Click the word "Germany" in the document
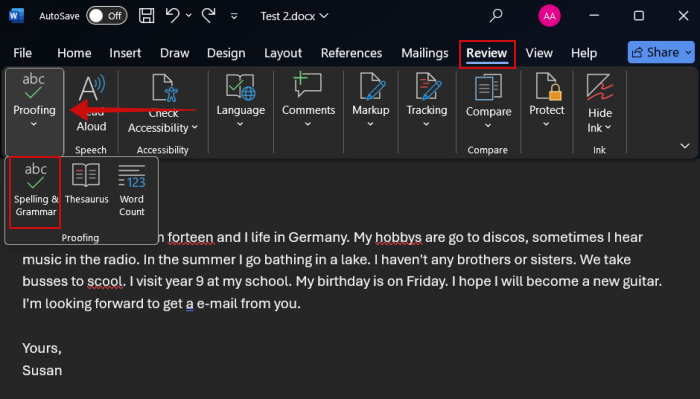 coord(317,237)
